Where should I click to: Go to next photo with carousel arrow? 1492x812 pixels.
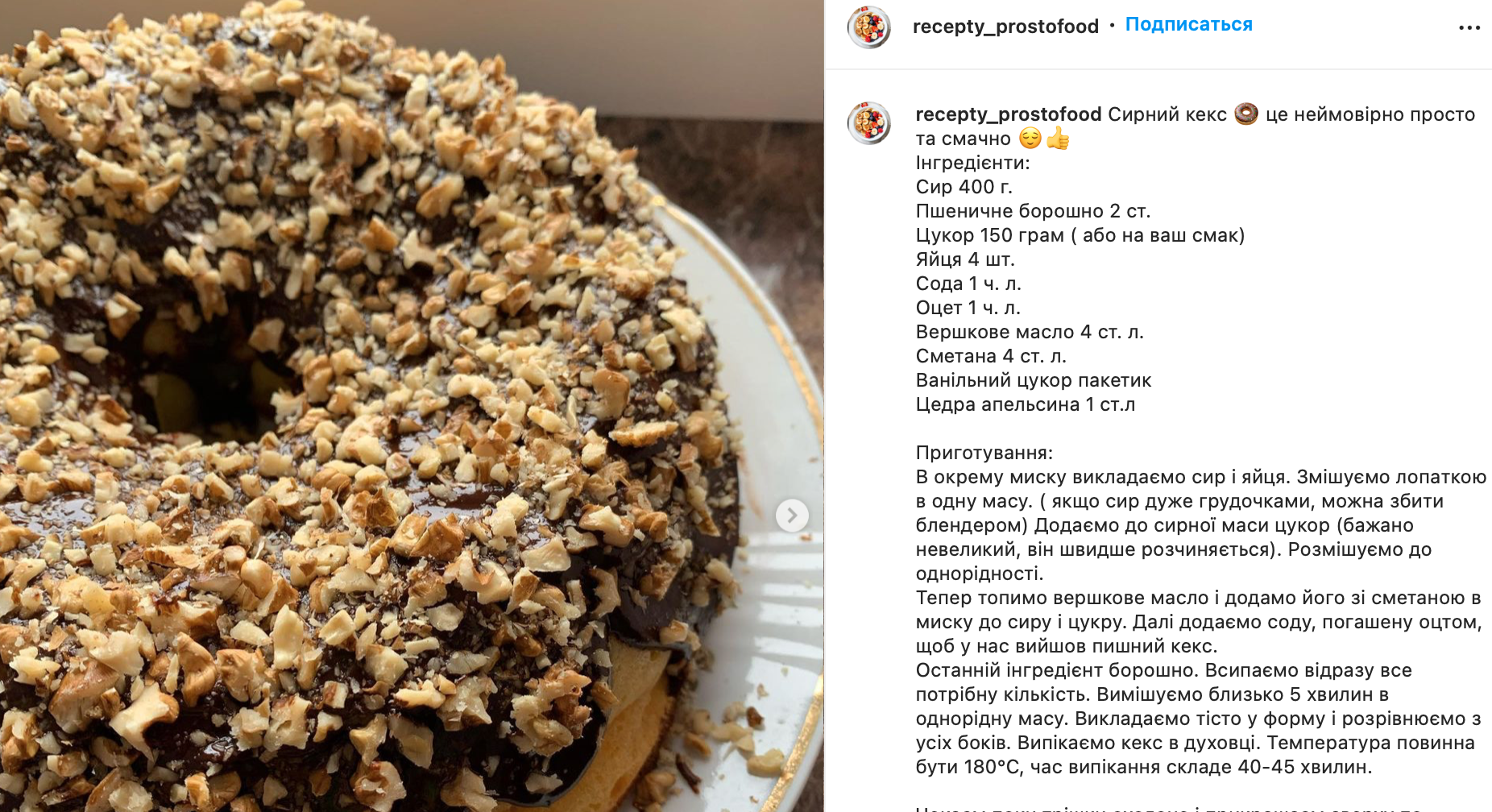click(x=792, y=515)
